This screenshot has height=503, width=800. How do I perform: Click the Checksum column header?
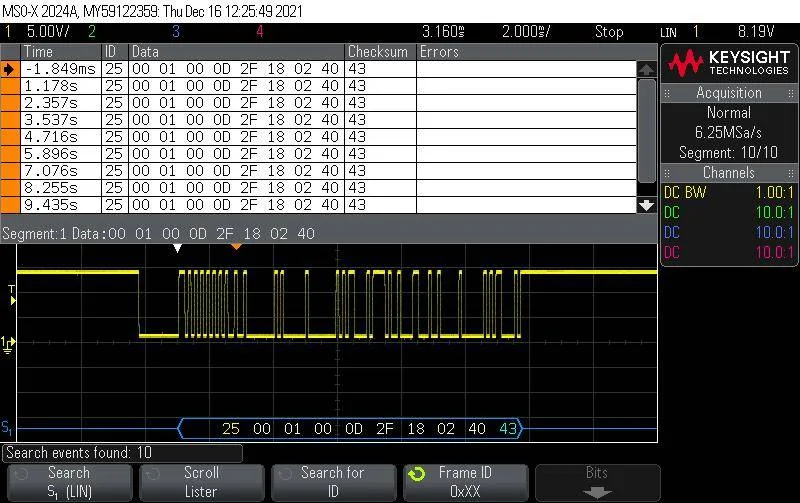click(380, 52)
